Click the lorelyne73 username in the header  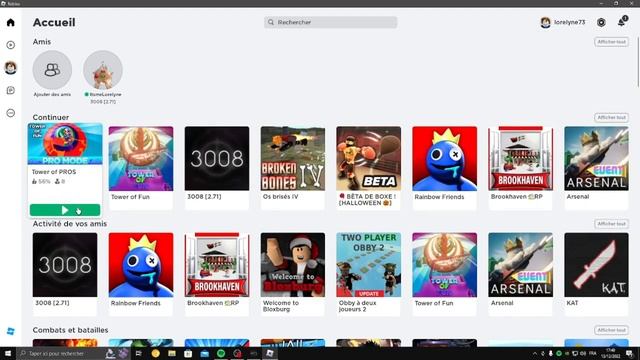click(569, 22)
